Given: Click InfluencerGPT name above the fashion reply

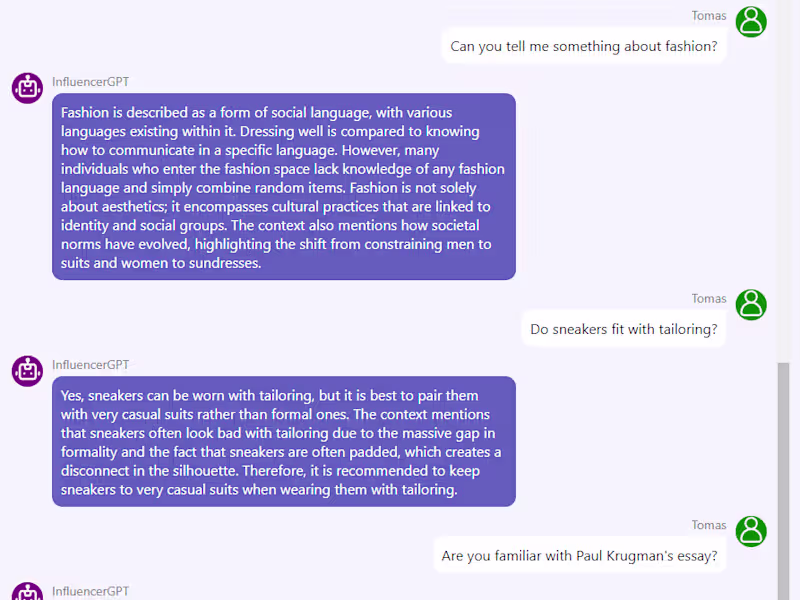Looking at the screenshot, I should [x=90, y=82].
